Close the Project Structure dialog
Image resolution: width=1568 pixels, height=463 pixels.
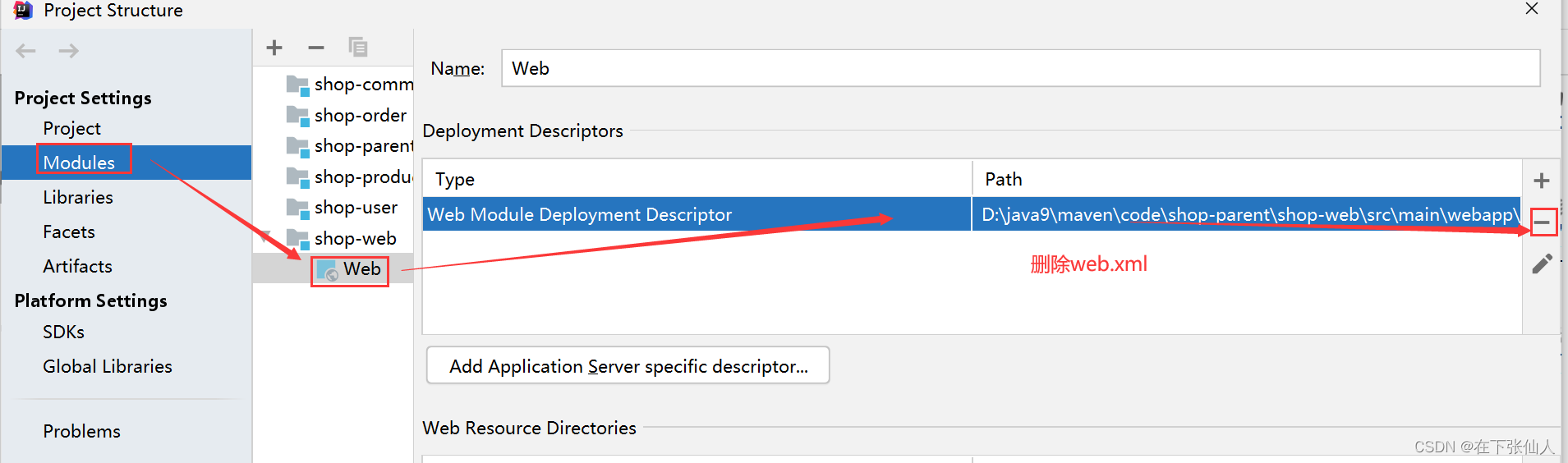[x=1532, y=9]
